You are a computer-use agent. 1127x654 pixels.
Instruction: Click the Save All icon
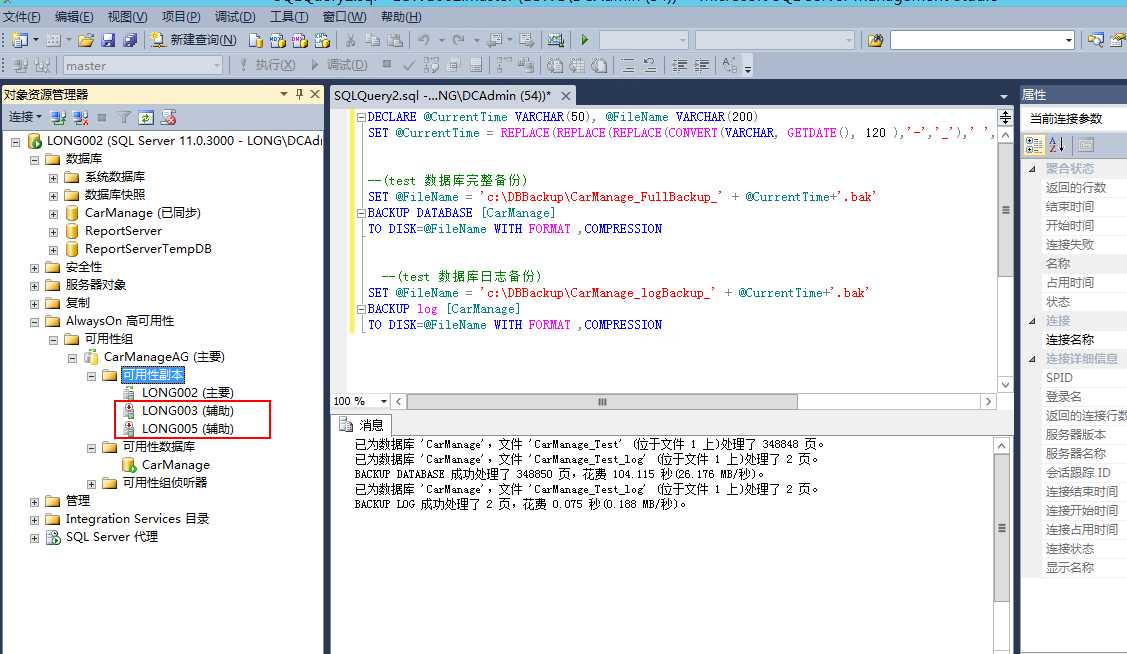tap(129, 40)
